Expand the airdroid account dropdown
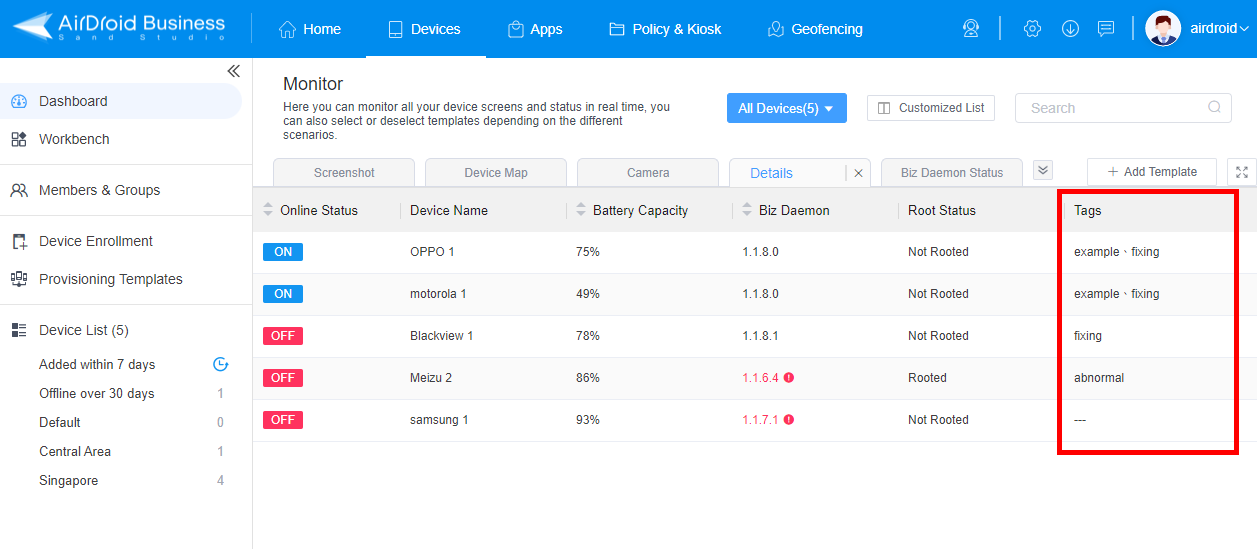This screenshot has width=1257, height=549. (1219, 29)
